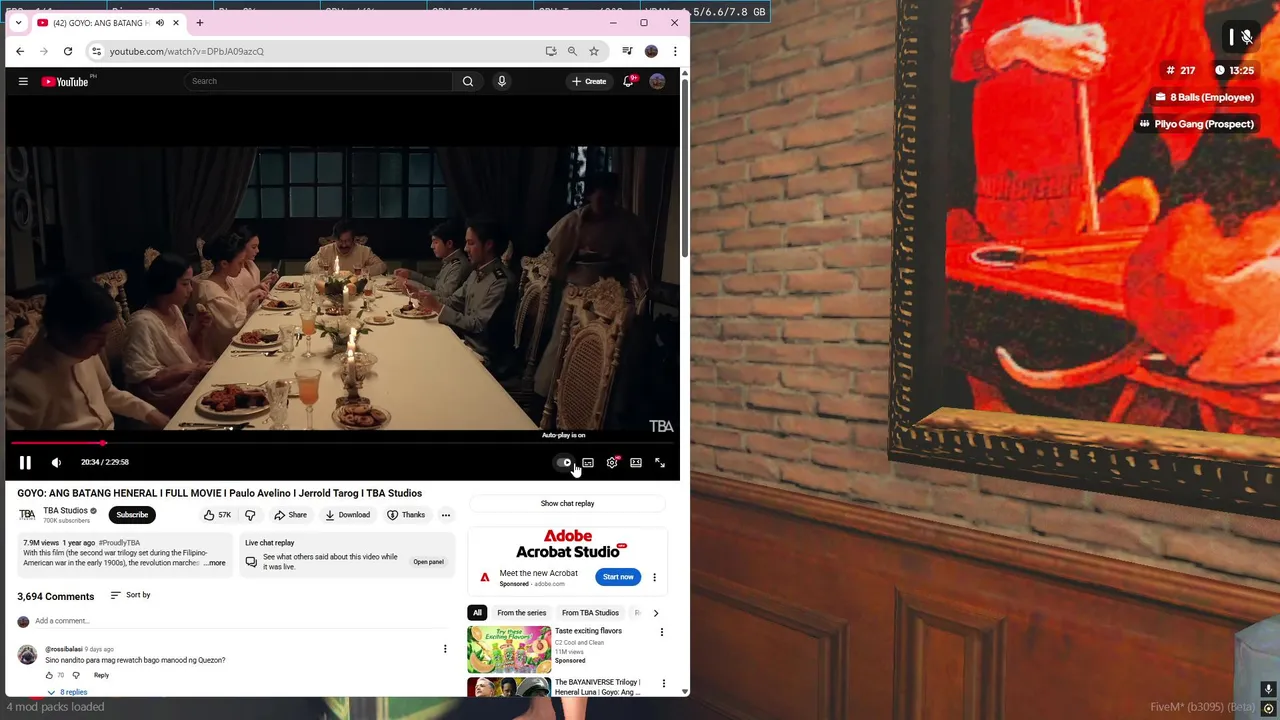Screen dimensions: 1280x720
Task: Open the #ProudlyTBA hashtag
Action: (x=119, y=543)
